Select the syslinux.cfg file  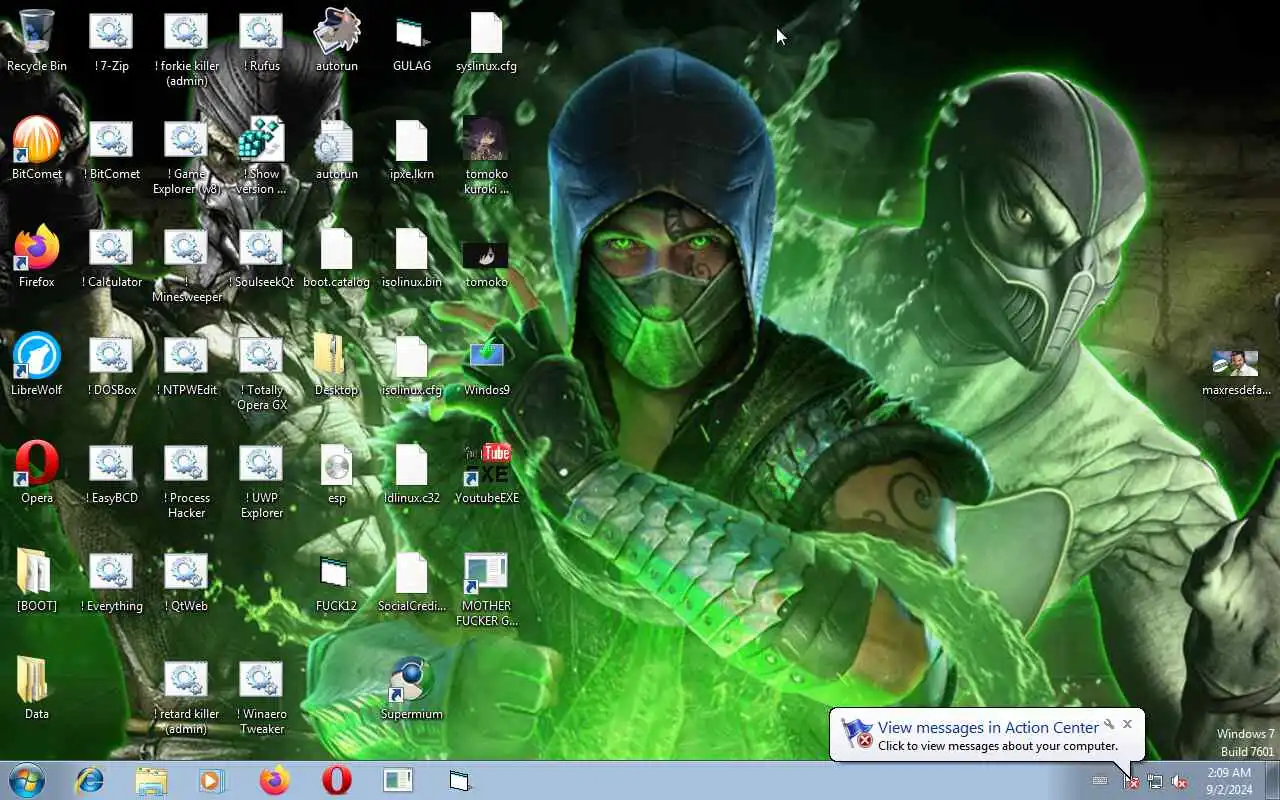pos(487,41)
